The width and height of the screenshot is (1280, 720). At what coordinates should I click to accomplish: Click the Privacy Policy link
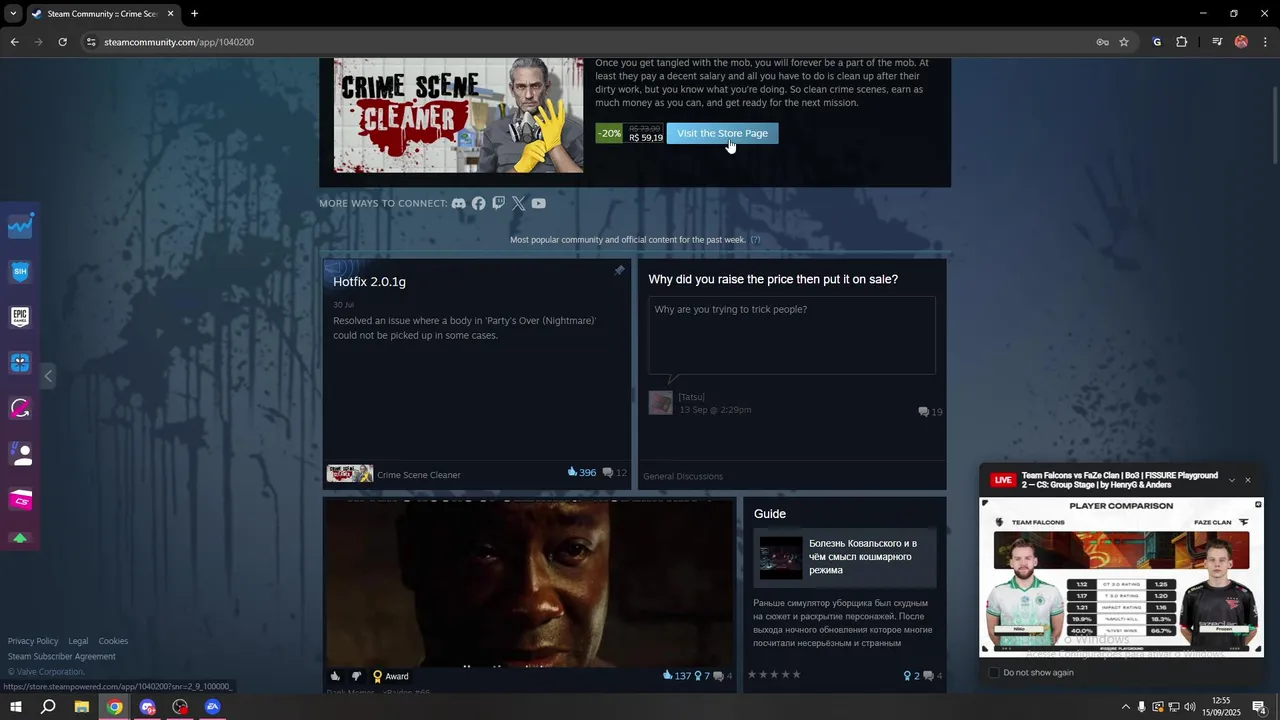point(33,641)
